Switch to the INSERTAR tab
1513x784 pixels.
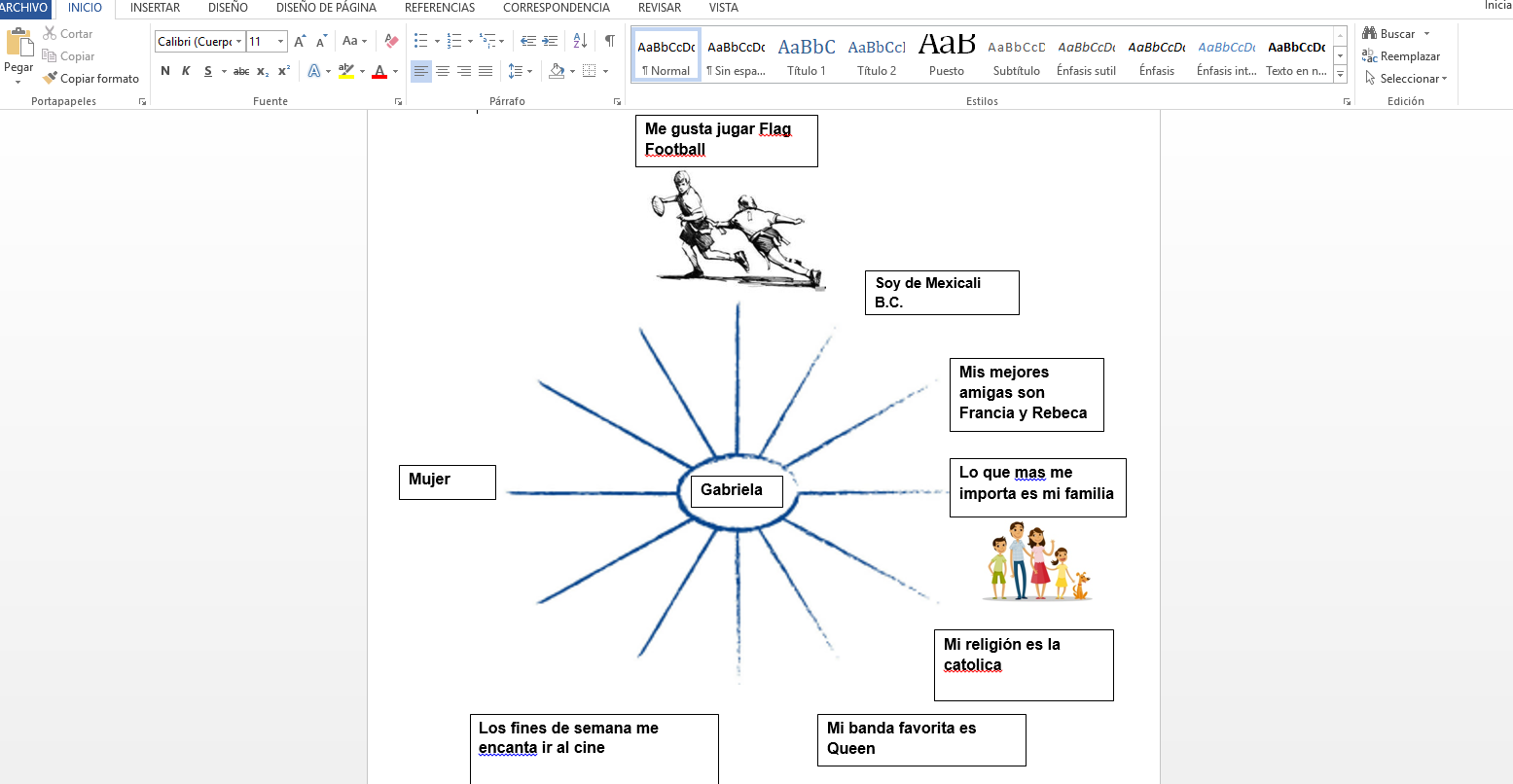pos(155,8)
